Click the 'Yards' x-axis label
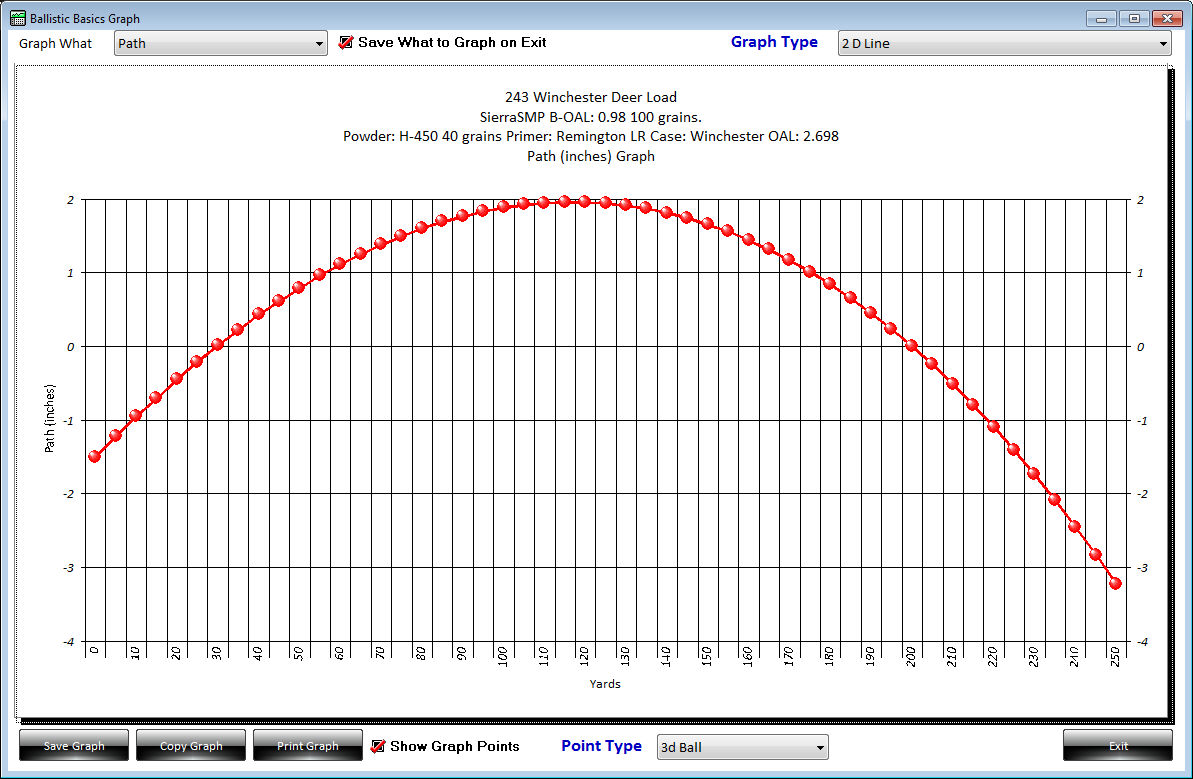1193x779 pixels. coord(605,684)
